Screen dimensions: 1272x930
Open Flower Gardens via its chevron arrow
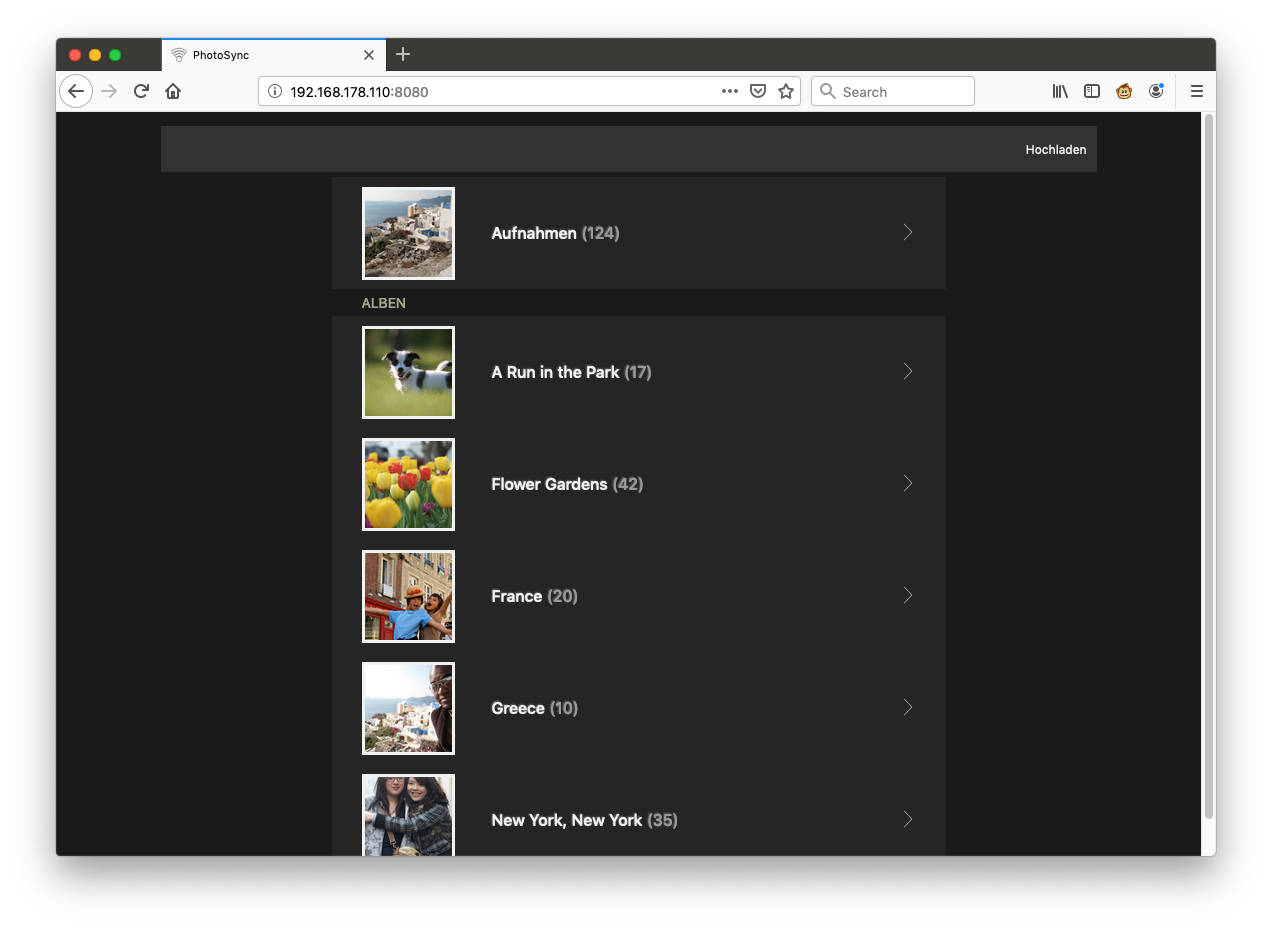908,483
